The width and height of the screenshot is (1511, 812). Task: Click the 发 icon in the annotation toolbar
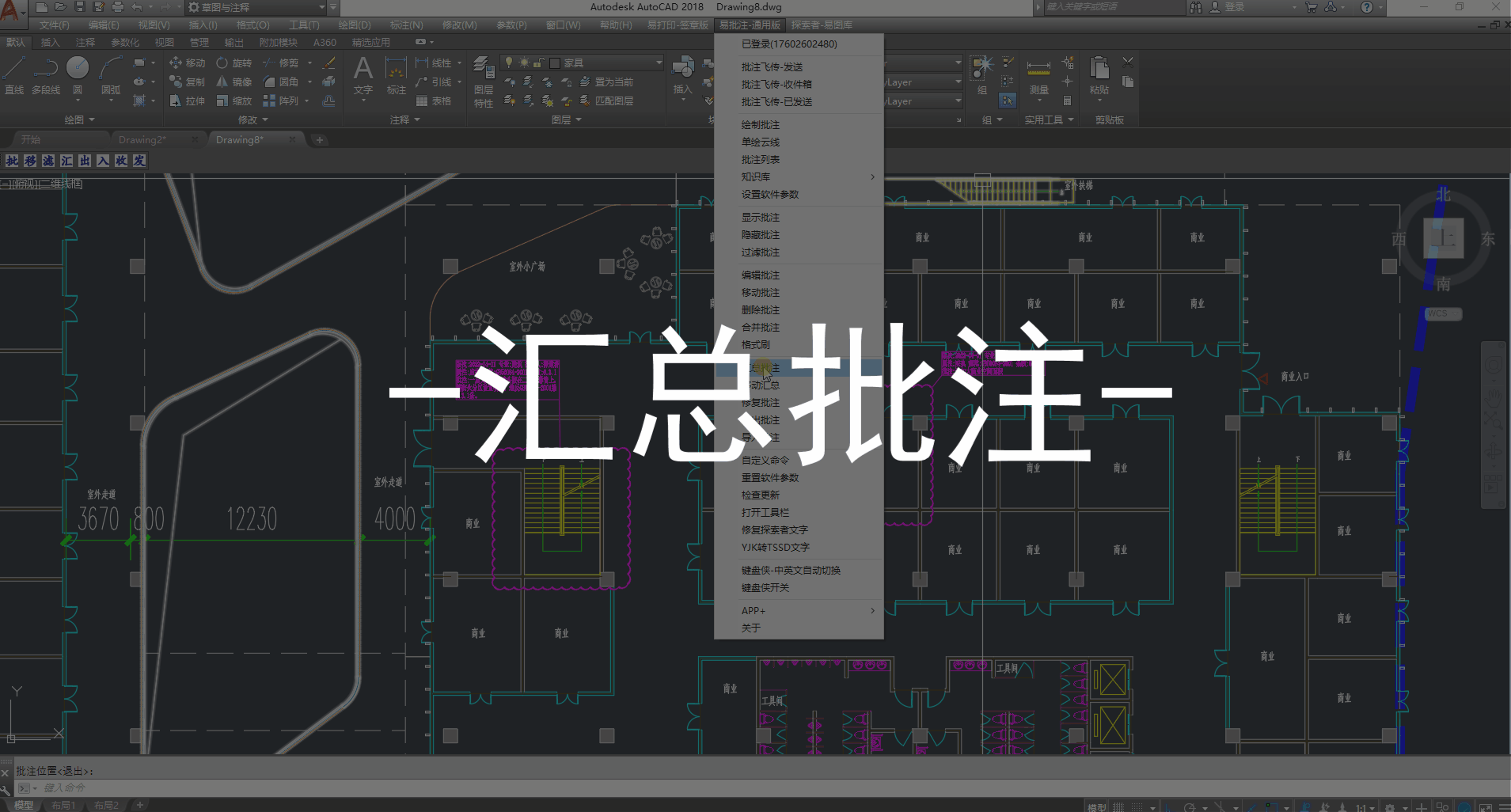139,161
